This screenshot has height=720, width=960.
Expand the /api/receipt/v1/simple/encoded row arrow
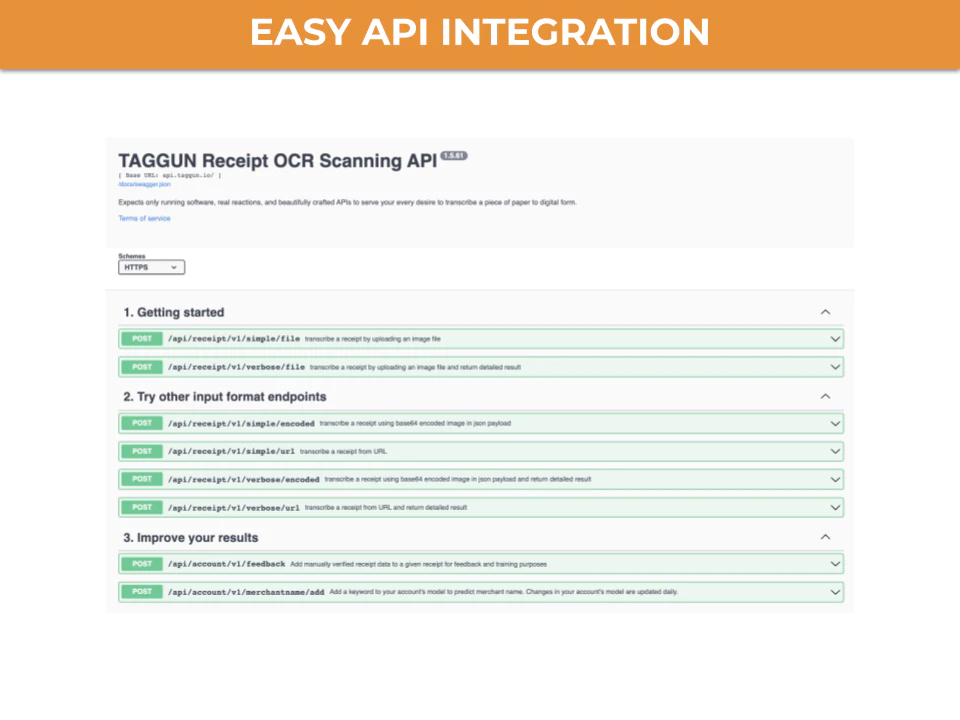835,424
